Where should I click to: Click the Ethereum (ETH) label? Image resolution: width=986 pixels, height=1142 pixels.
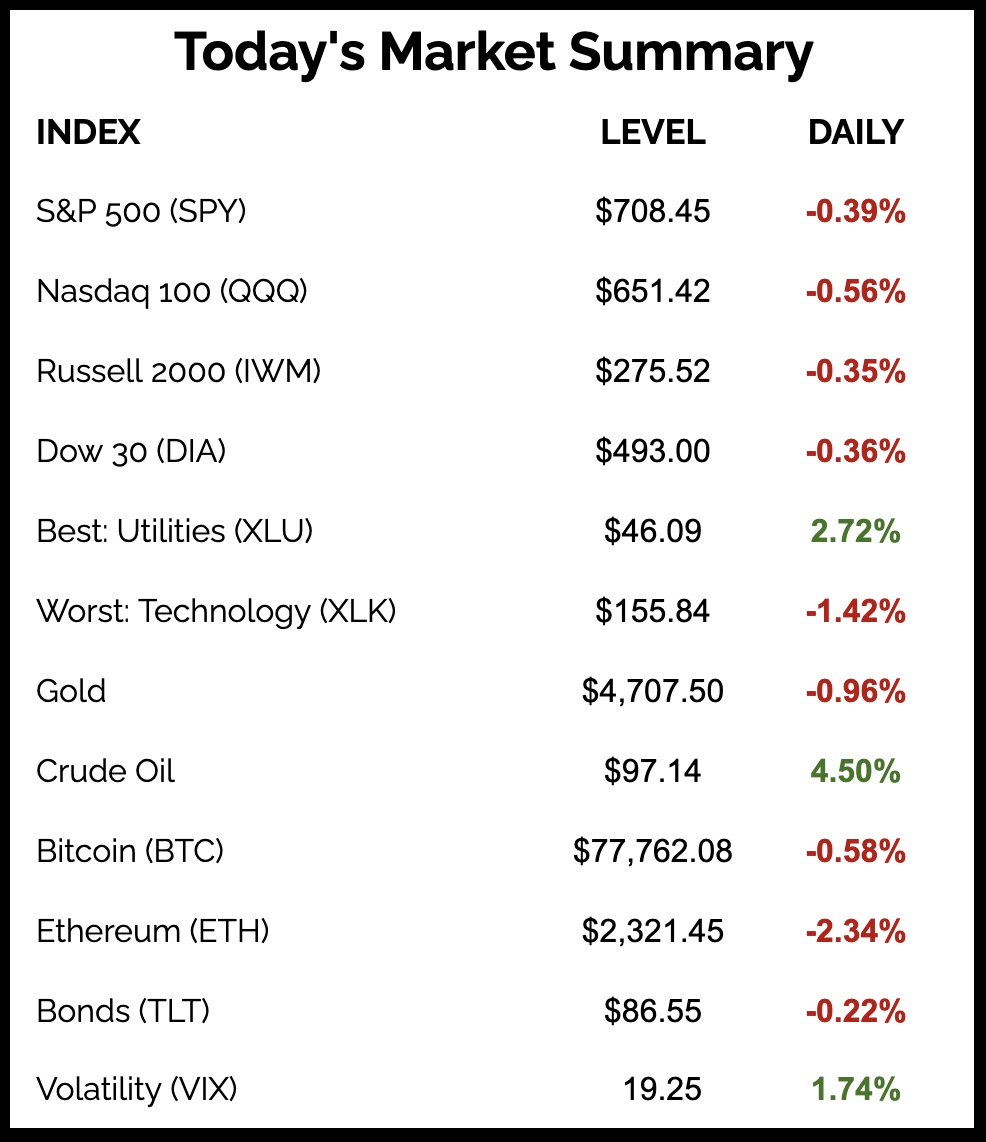153,931
